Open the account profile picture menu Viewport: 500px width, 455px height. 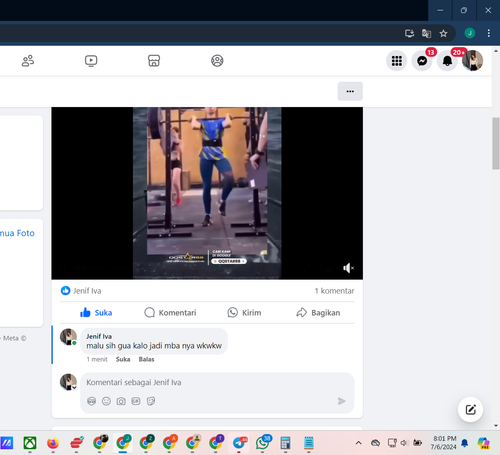(472, 61)
